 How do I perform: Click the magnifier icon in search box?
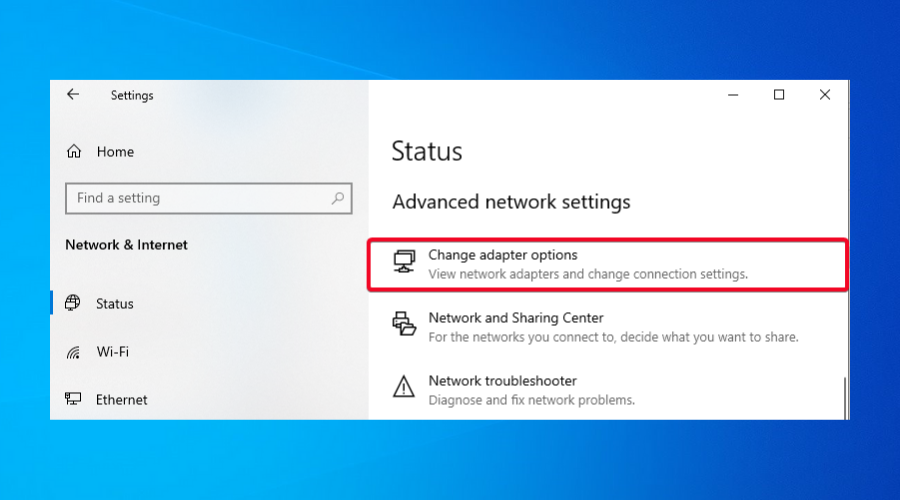click(x=339, y=198)
